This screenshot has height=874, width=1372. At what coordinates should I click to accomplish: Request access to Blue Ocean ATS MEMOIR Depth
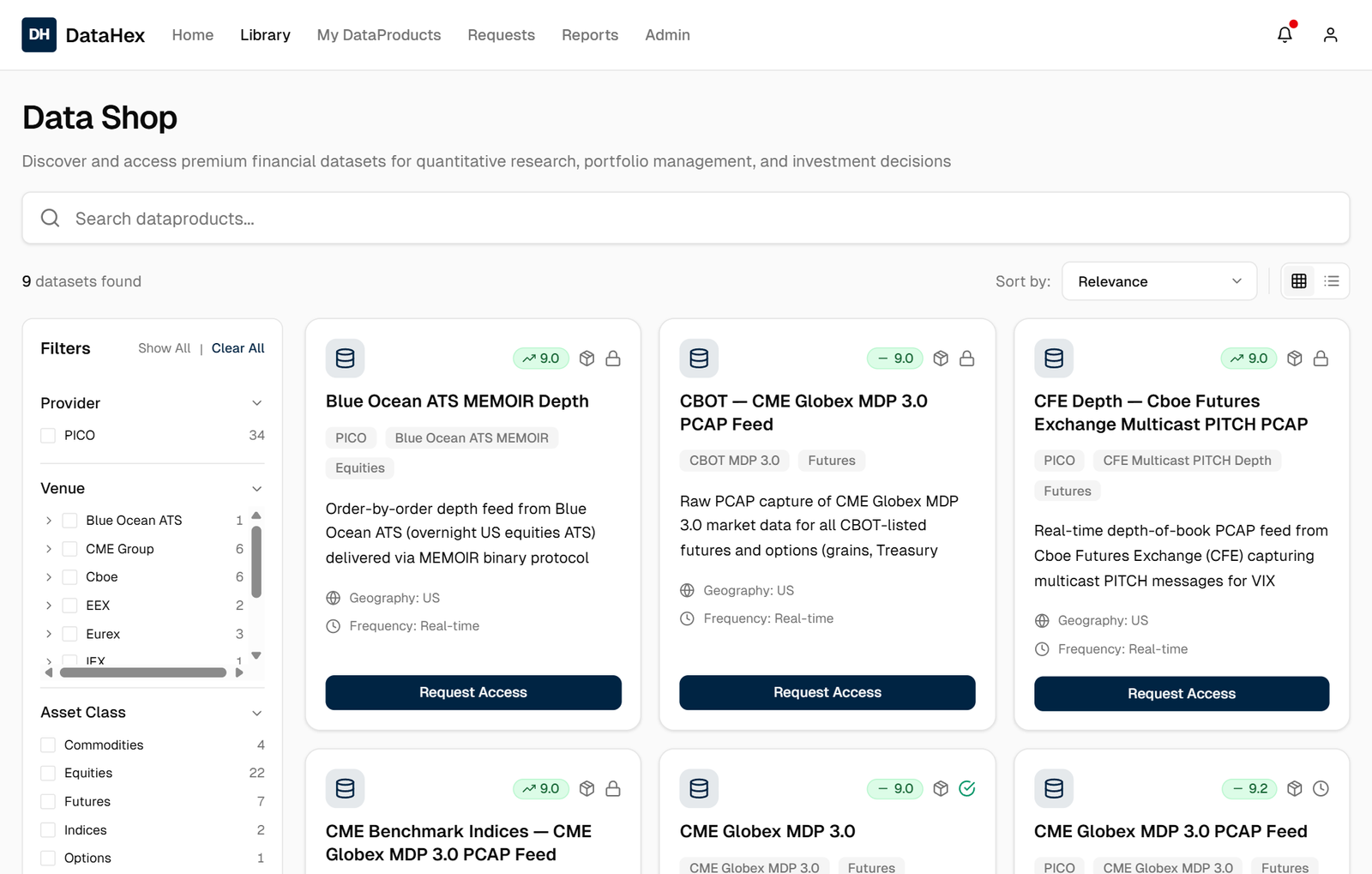tap(473, 692)
